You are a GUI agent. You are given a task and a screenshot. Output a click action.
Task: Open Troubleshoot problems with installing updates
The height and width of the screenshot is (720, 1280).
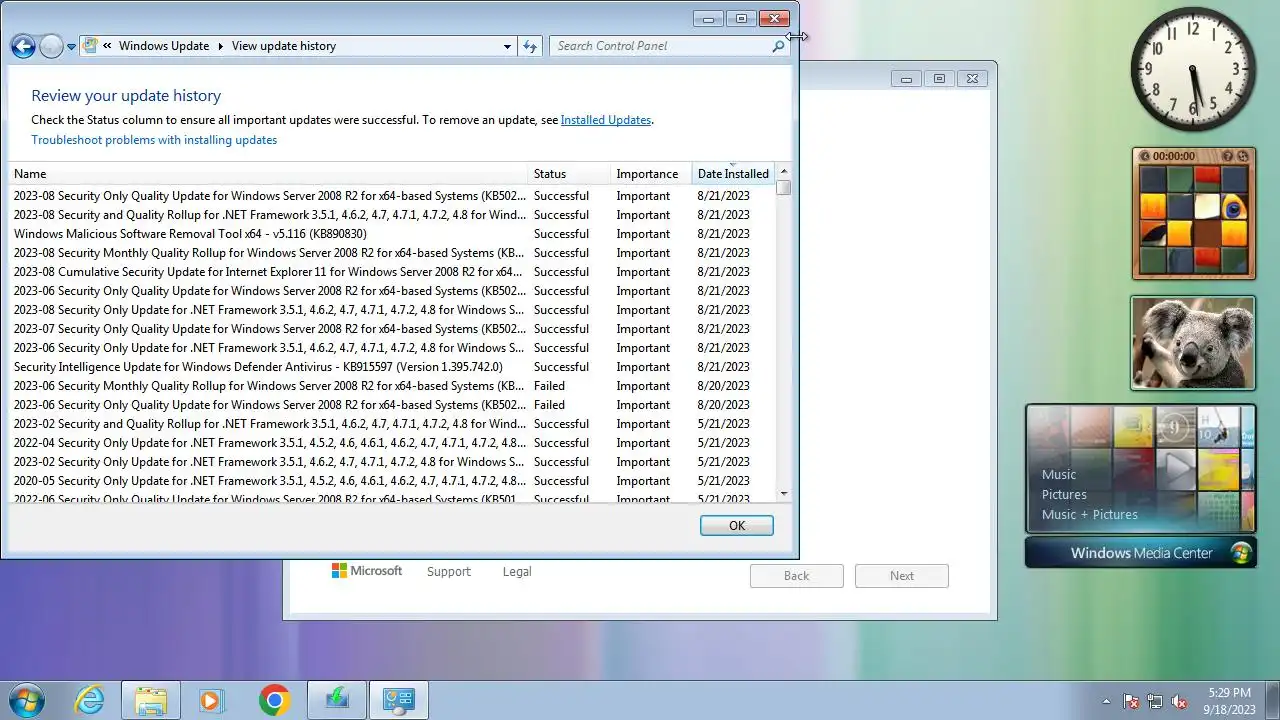pyautogui.click(x=154, y=140)
